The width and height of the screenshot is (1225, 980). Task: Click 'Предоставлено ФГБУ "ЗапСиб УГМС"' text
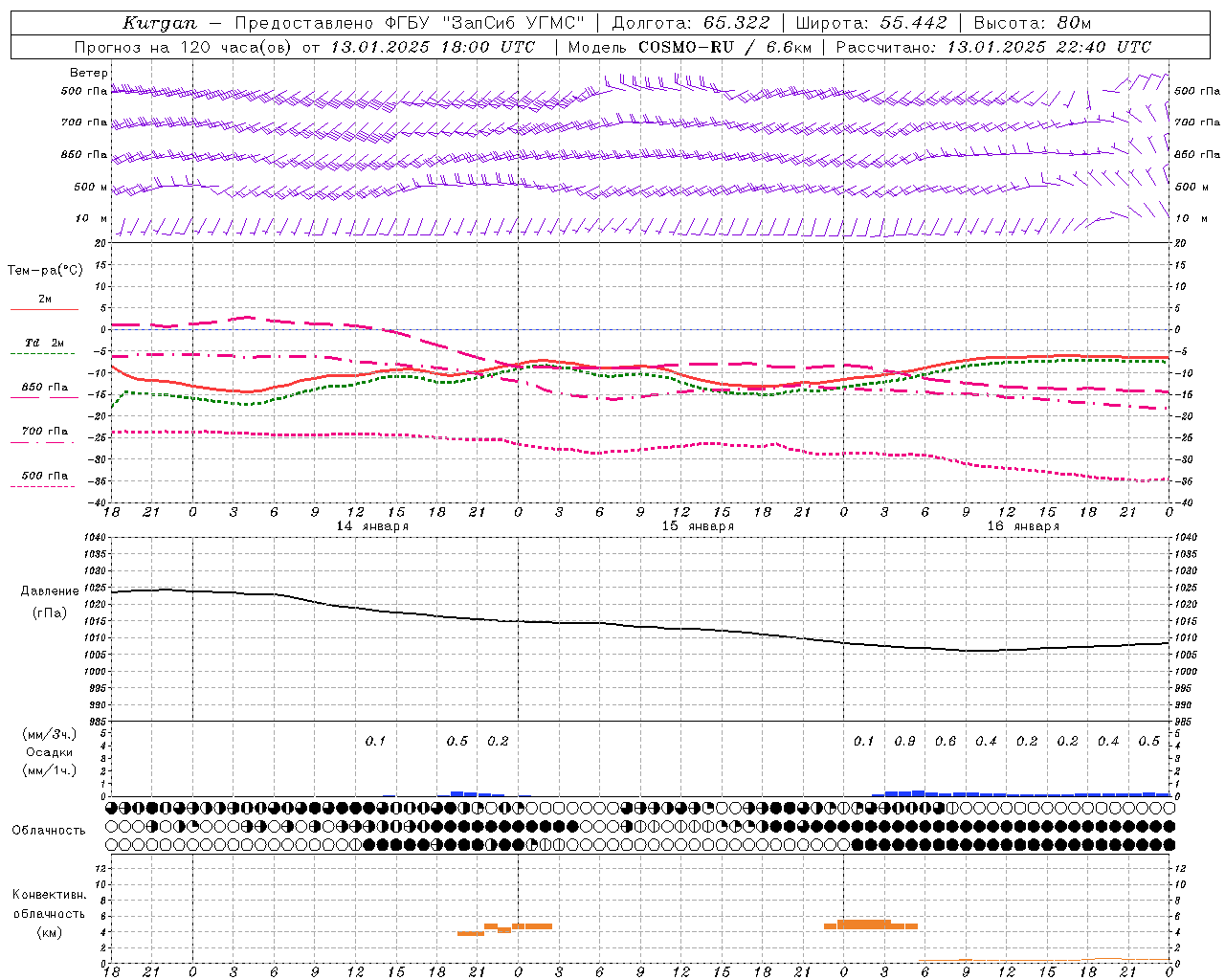409,23
